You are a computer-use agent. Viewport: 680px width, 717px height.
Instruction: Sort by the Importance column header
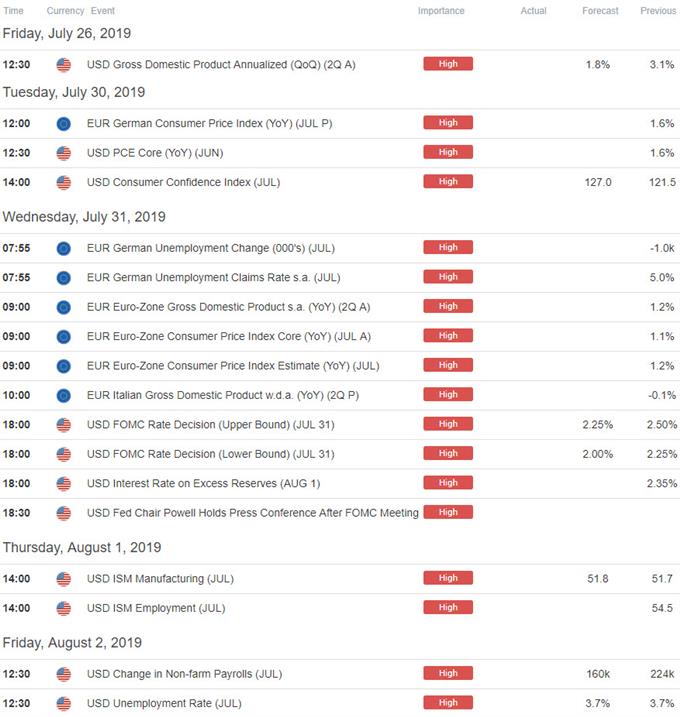click(x=441, y=11)
